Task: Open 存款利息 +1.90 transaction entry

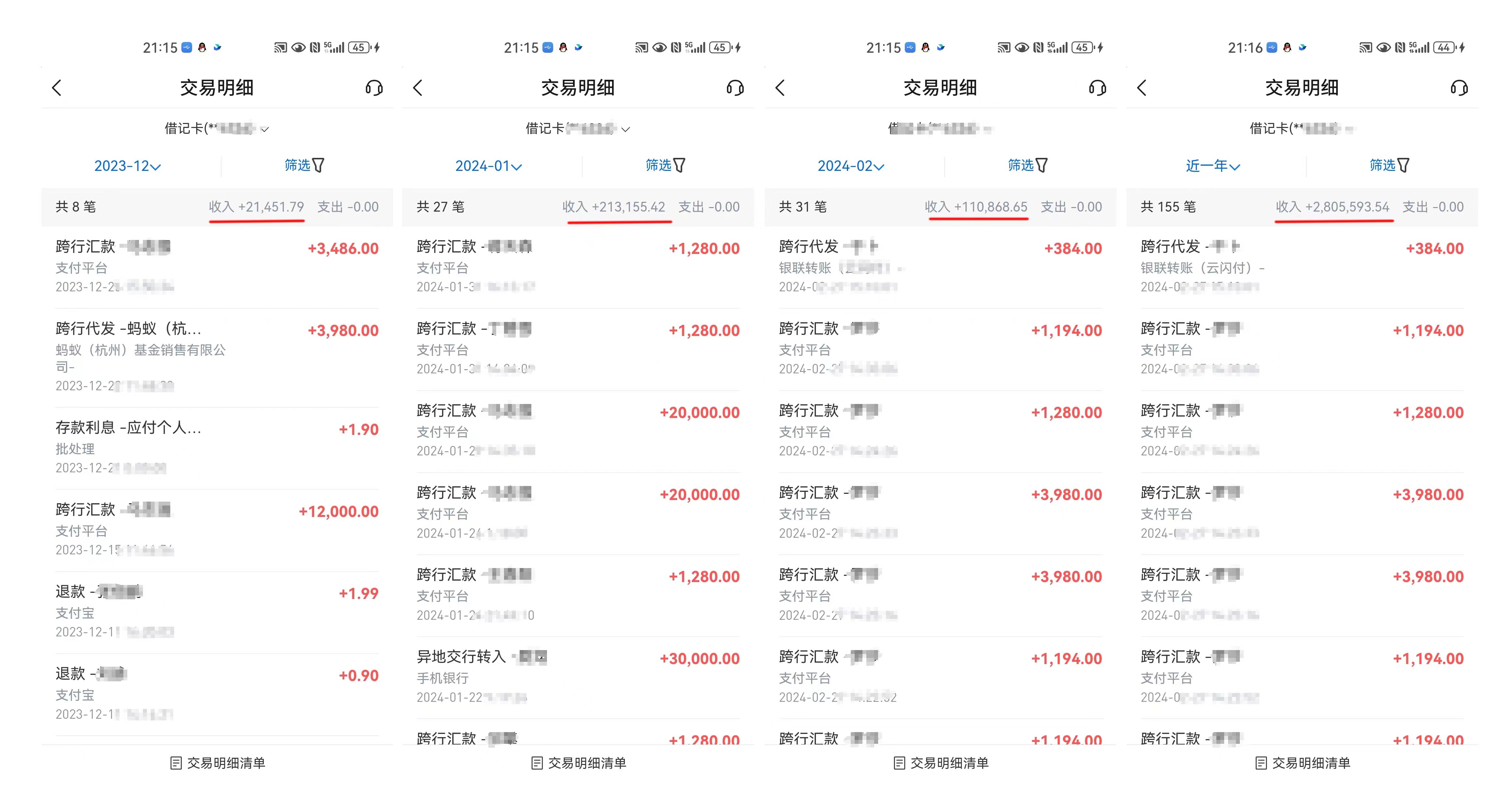Action: click(217, 446)
